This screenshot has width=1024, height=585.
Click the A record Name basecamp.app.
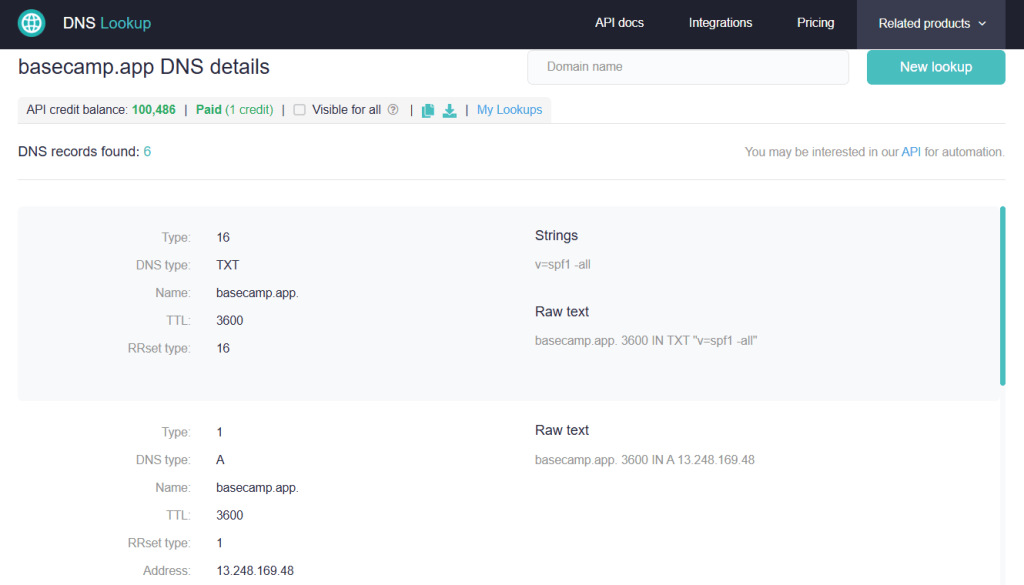tap(257, 488)
